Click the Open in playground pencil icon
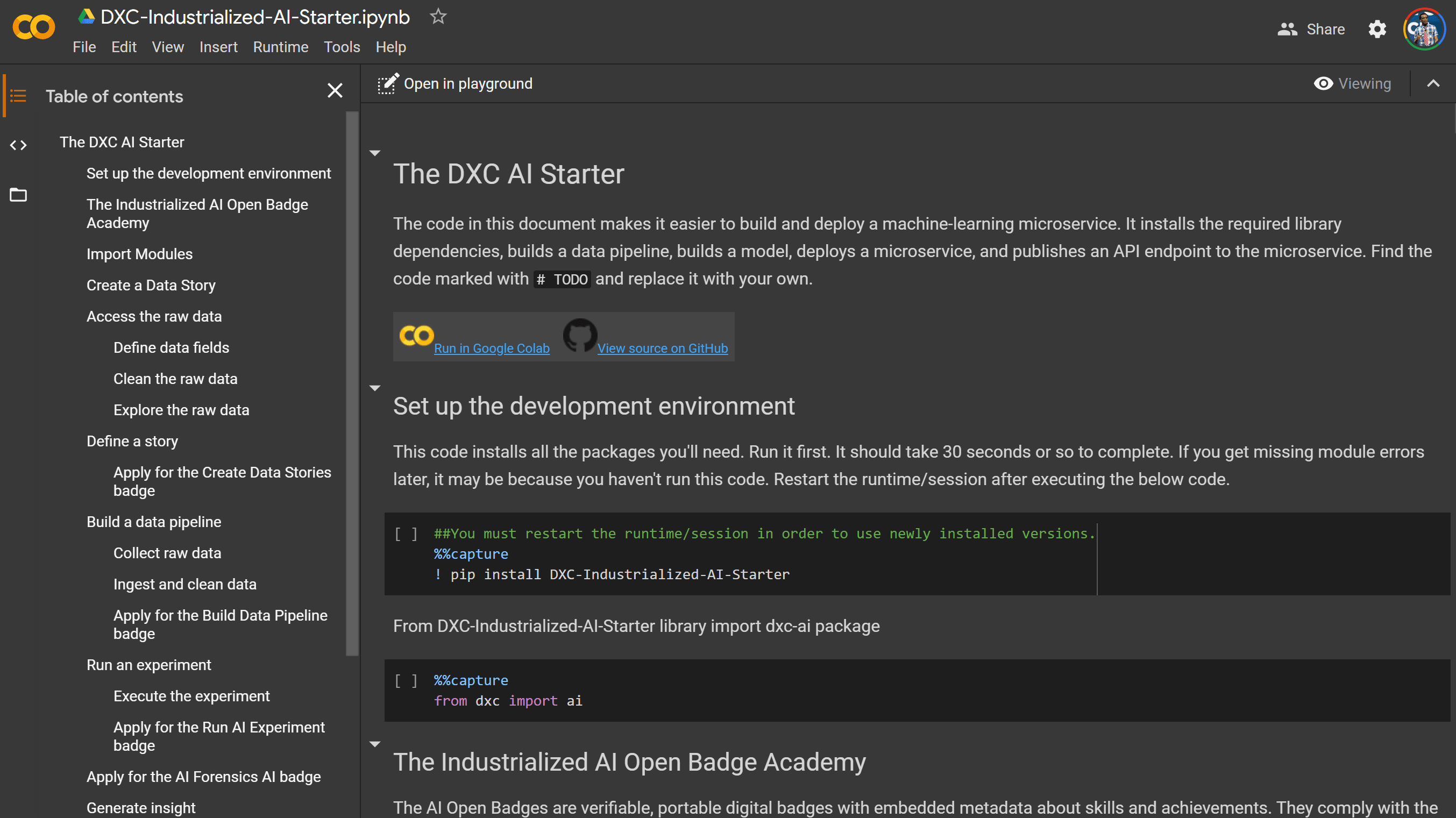 pos(388,84)
